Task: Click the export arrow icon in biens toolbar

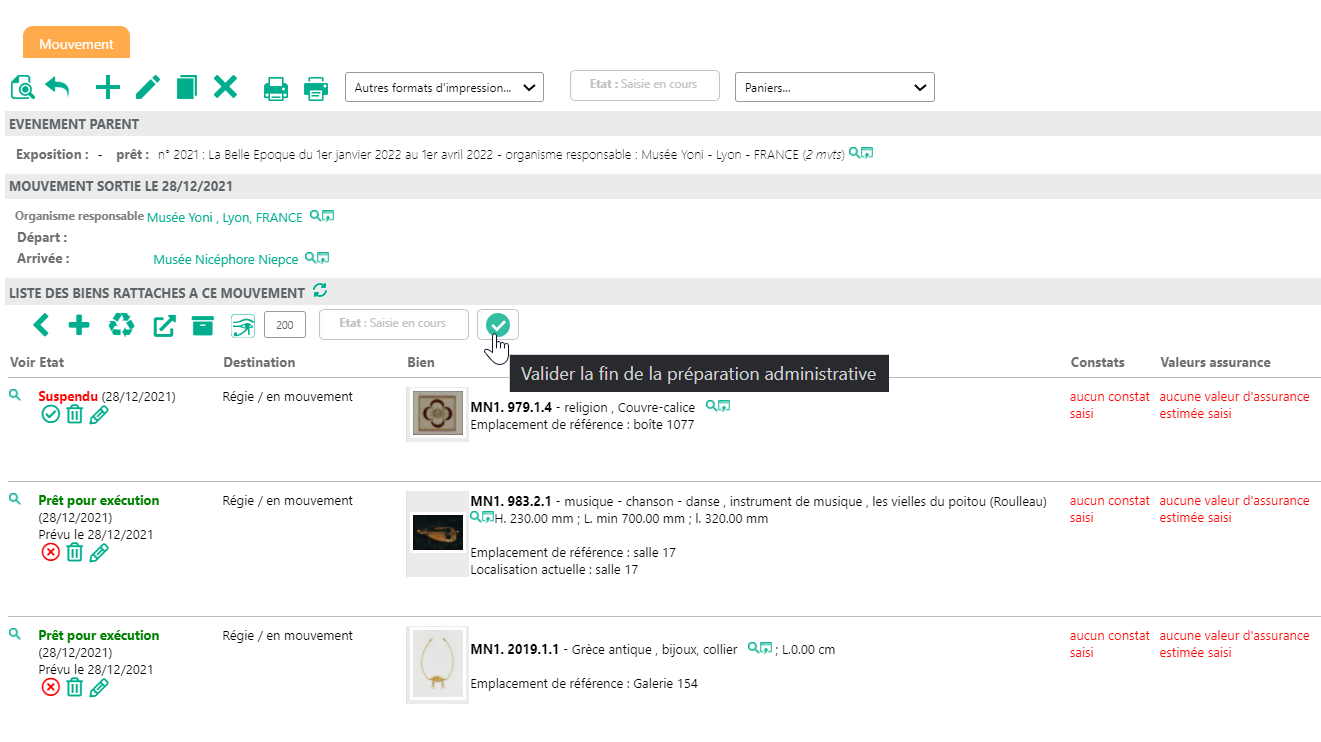Action: 164,326
